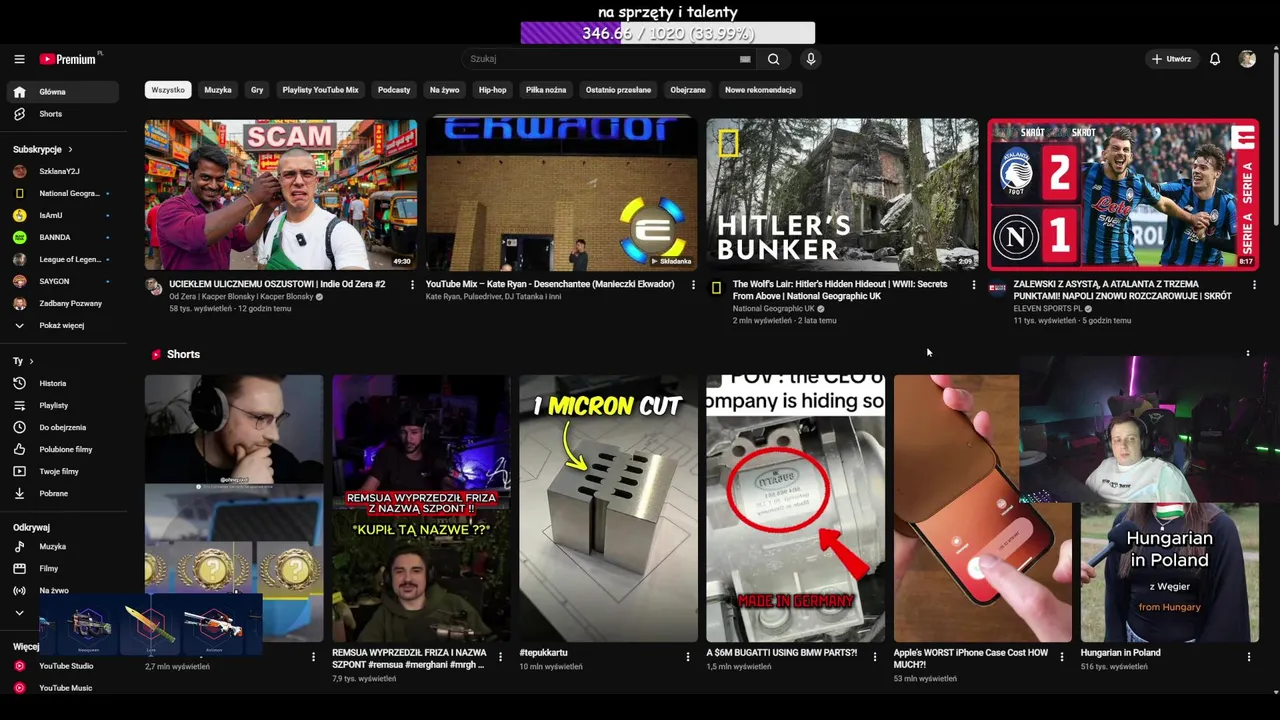Select the Podcasty filter chip
This screenshot has width=1280, height=720.
click(394, 90)
